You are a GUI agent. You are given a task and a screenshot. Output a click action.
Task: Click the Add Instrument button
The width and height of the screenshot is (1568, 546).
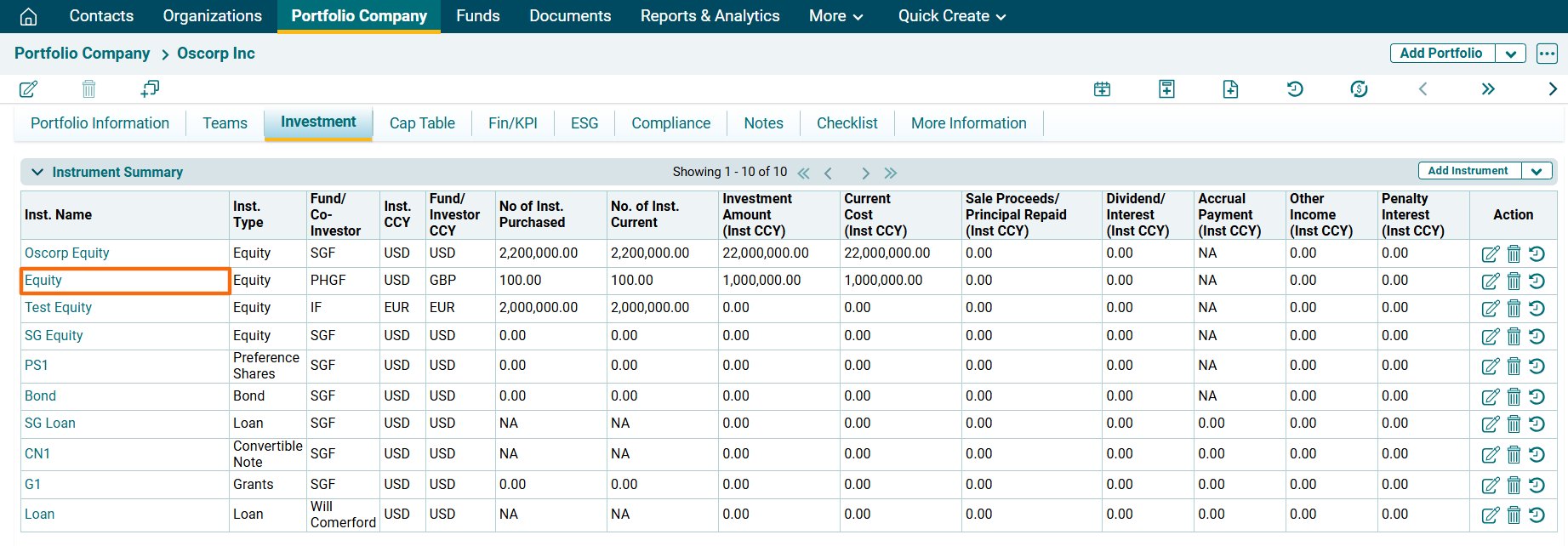(x=1468, y=171)
